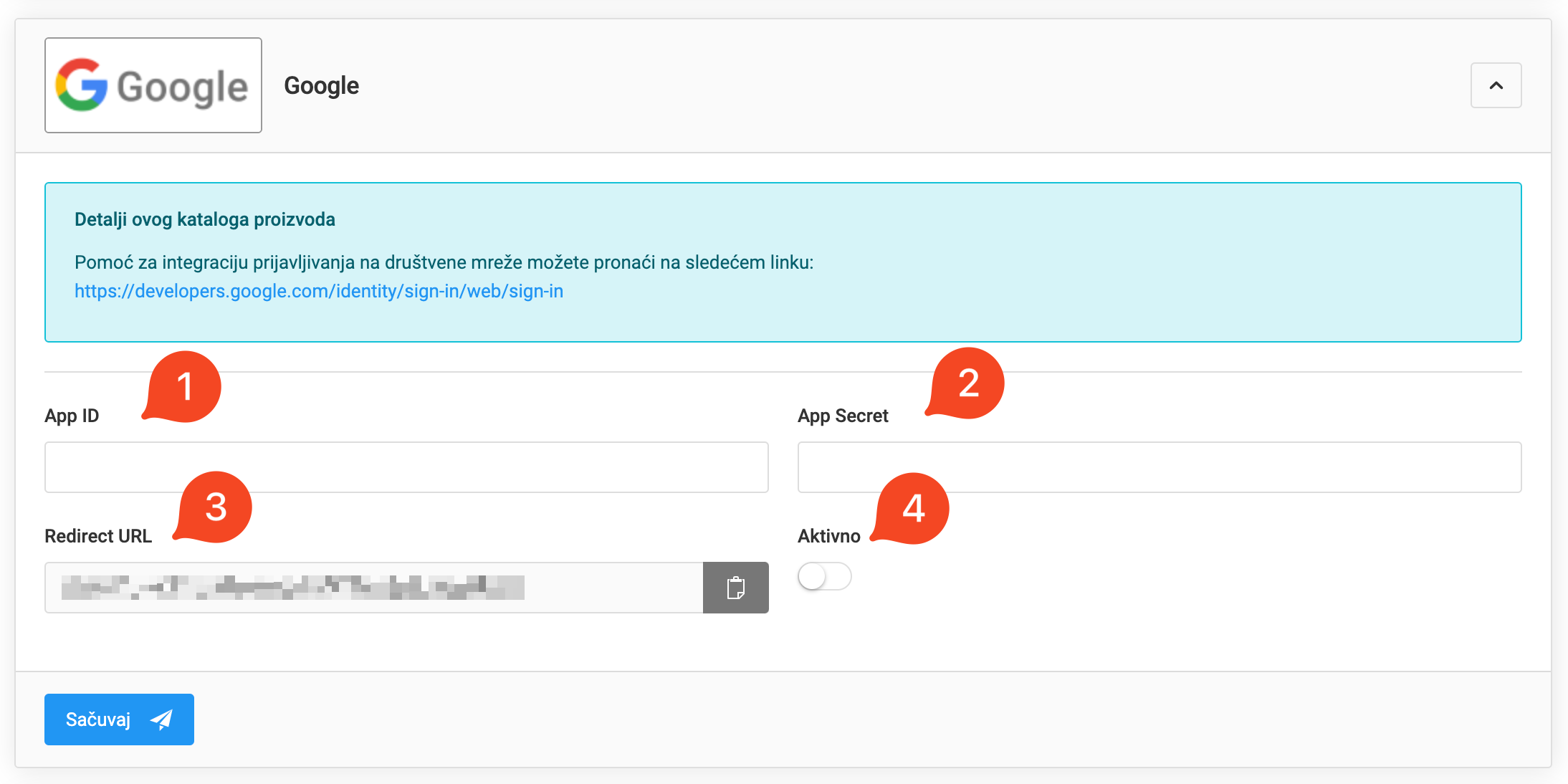Click the Aktivno label
1568x784 pixels.
point(828,536)
